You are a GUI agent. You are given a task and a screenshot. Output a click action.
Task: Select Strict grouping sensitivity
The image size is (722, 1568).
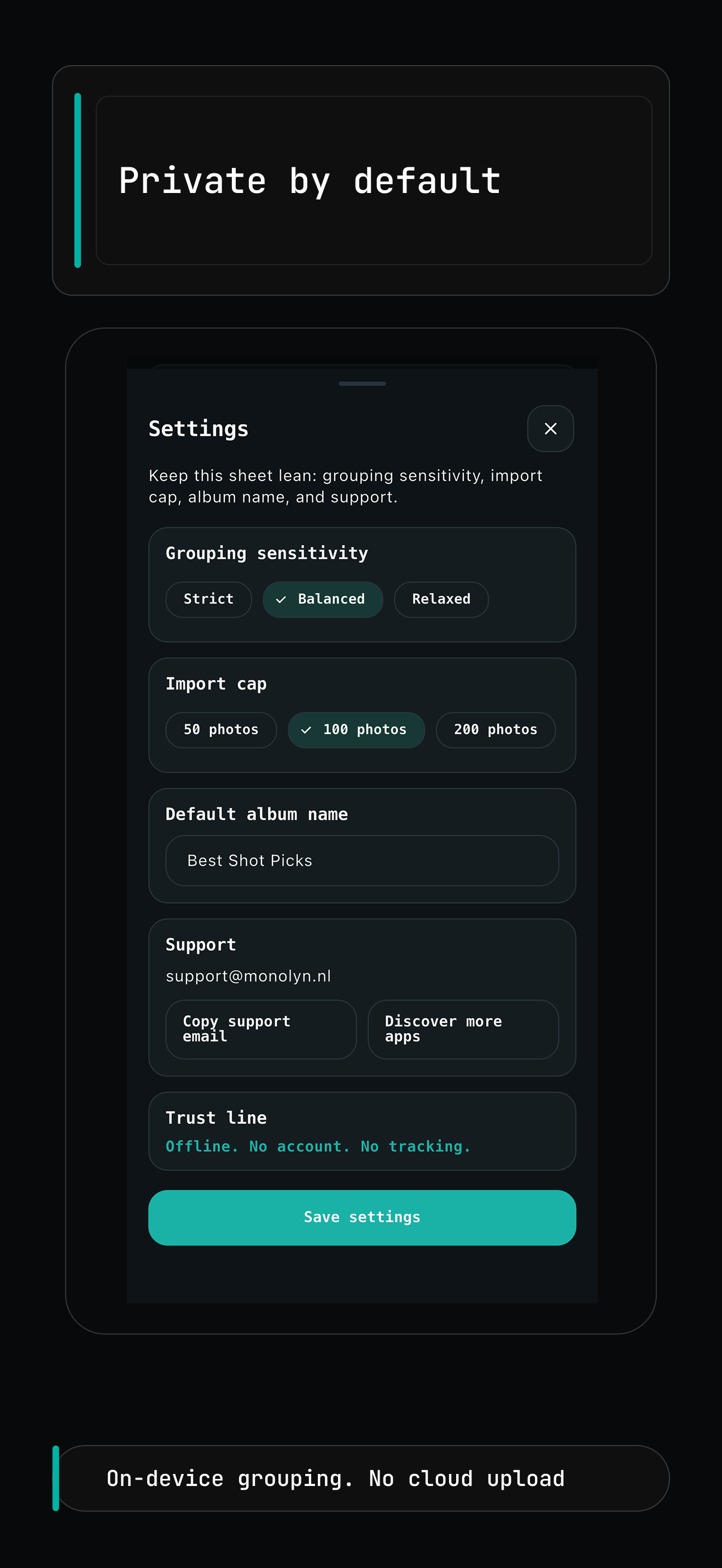(x=208, y=600)
